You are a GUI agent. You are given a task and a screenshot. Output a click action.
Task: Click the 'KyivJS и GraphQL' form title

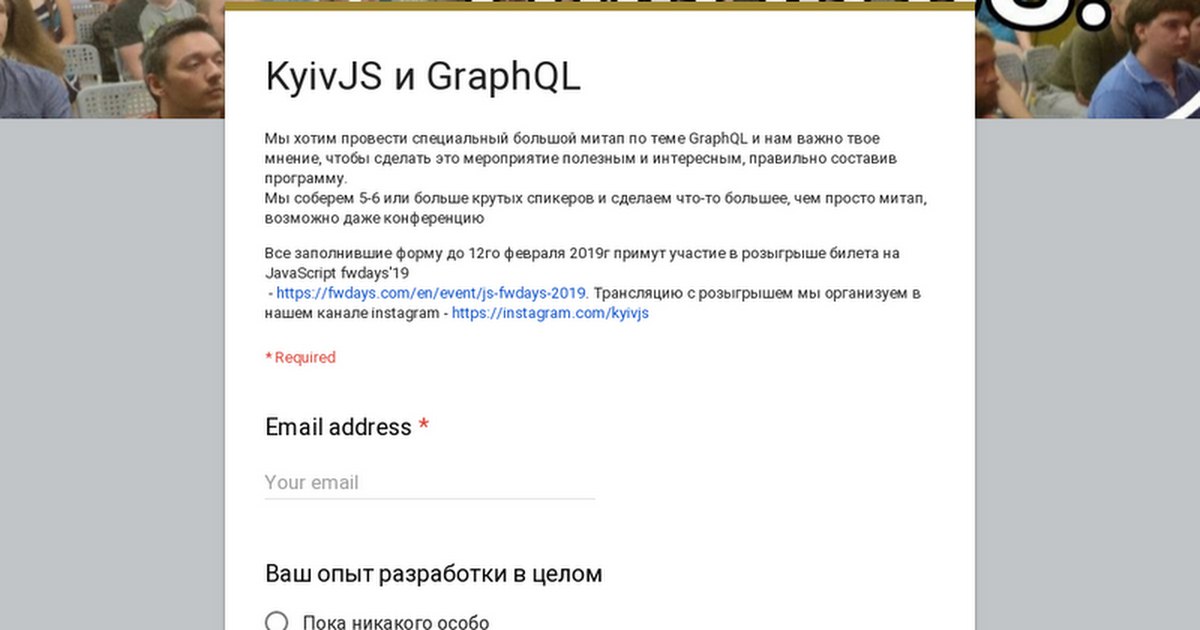[x=423, y=77]
